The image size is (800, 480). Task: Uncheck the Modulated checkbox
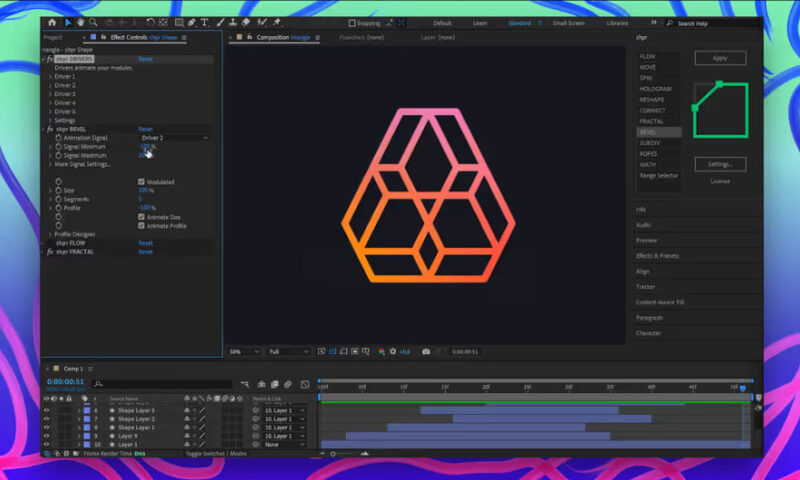(141, 182)
